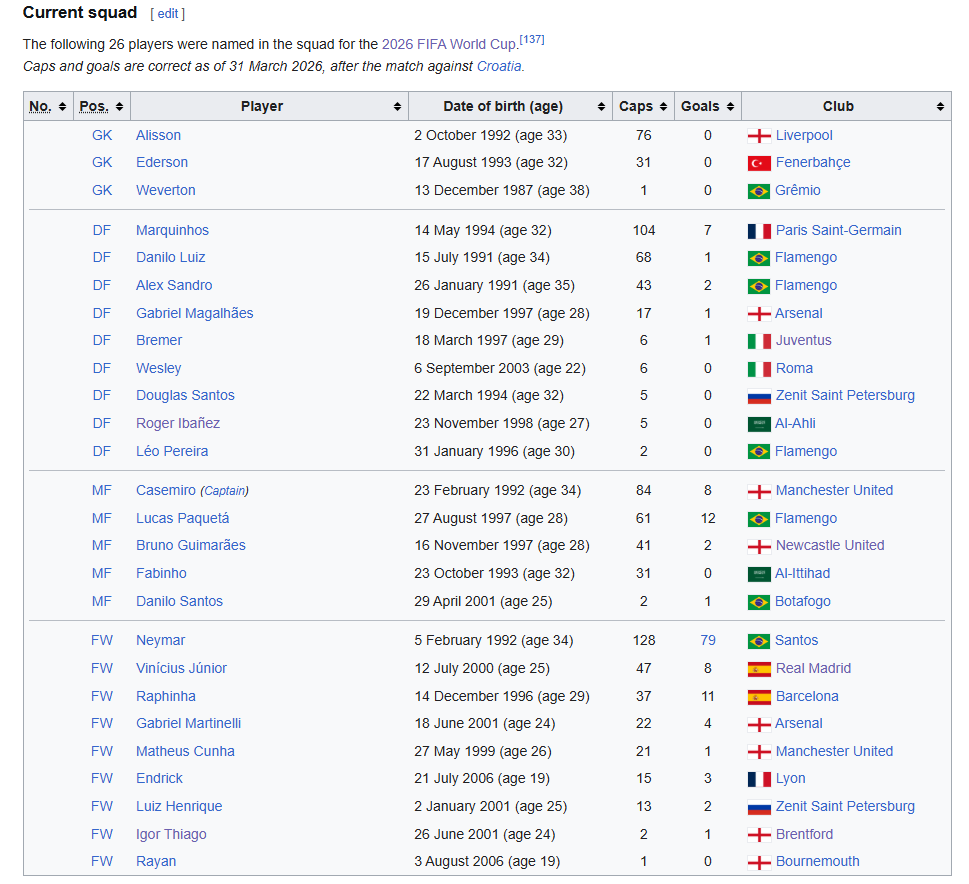Click England flag next to Liverpool
The width and height of the screenshot is (969, 884).
(759, 136)
